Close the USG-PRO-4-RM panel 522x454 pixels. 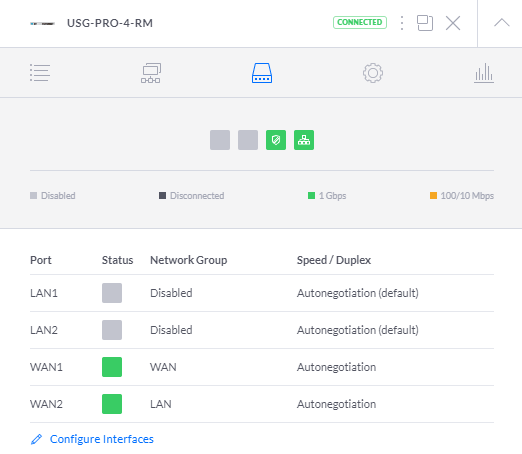[x=453, y=23]
